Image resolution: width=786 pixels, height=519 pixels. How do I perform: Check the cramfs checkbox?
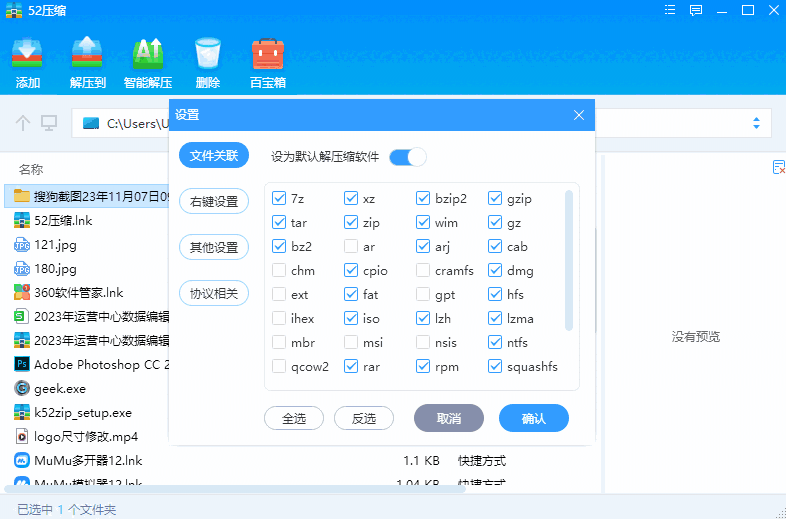coord(423,271)
